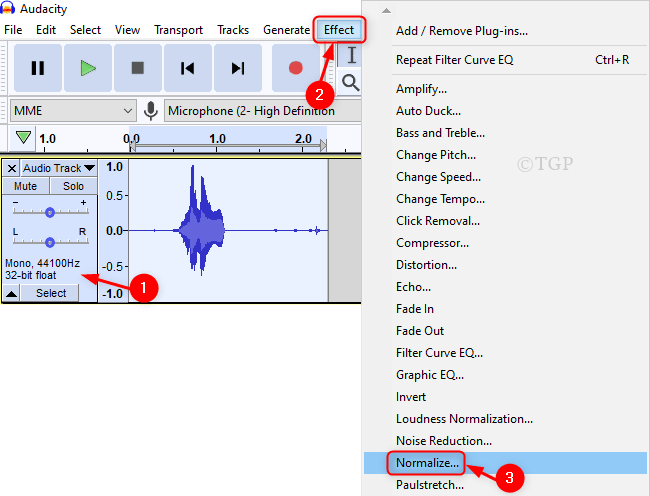Open the Microphone recording device dropdown
This screenshot has width=650, height=496.
pos(263,111)
